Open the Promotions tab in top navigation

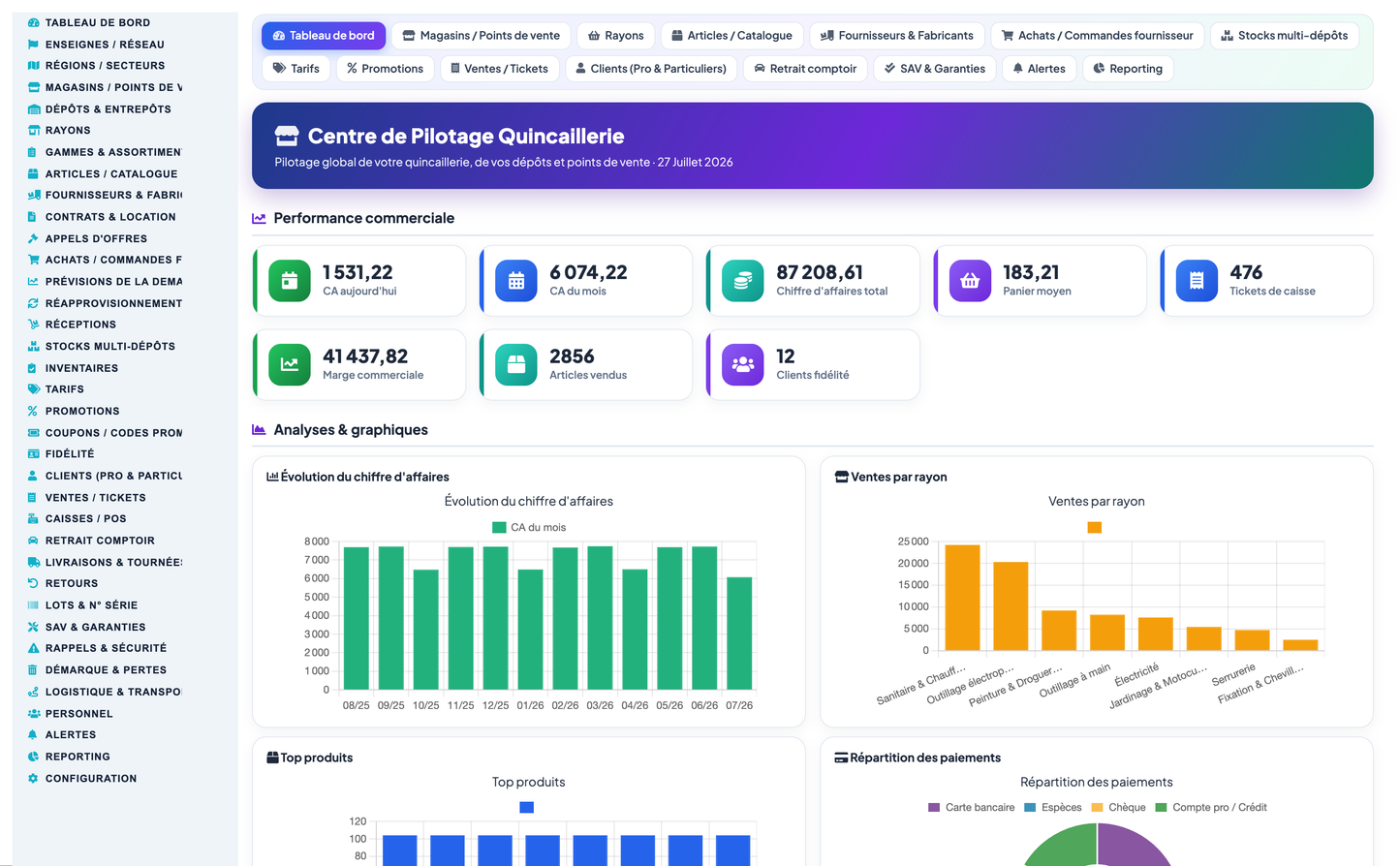pos(385,69)
